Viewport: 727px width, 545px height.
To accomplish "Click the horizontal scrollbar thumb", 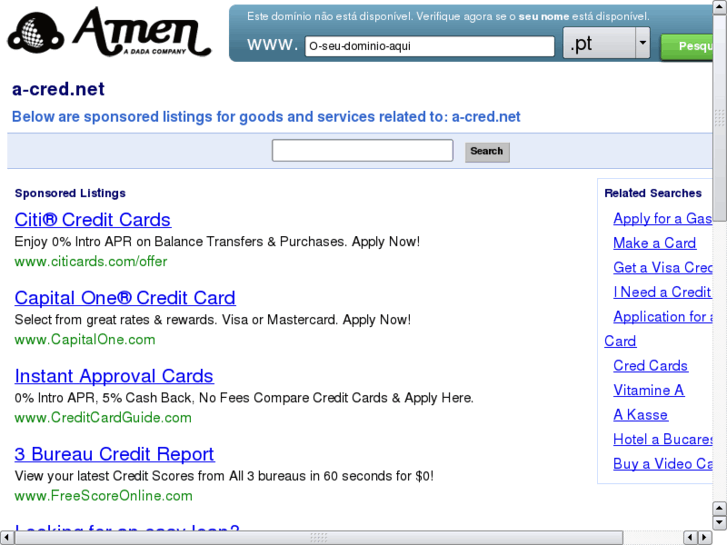I will click(x=319, y=538).
